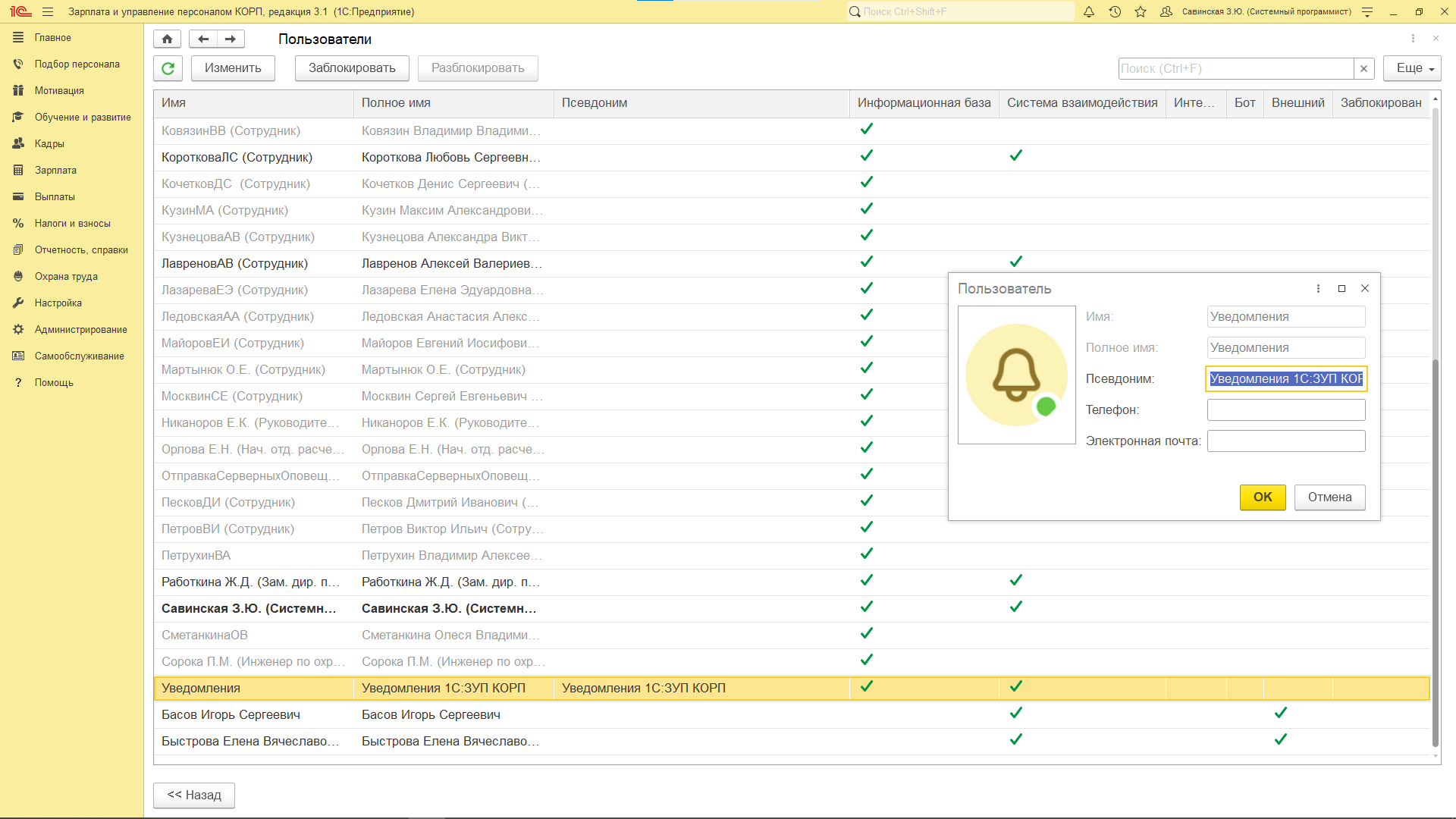The height and width of the screenshot is (819, 1456).
Task: Toggle Внешний check for Басов Игорь Сергеевич
Action: pyautogui.click(x=1280, y=713)
